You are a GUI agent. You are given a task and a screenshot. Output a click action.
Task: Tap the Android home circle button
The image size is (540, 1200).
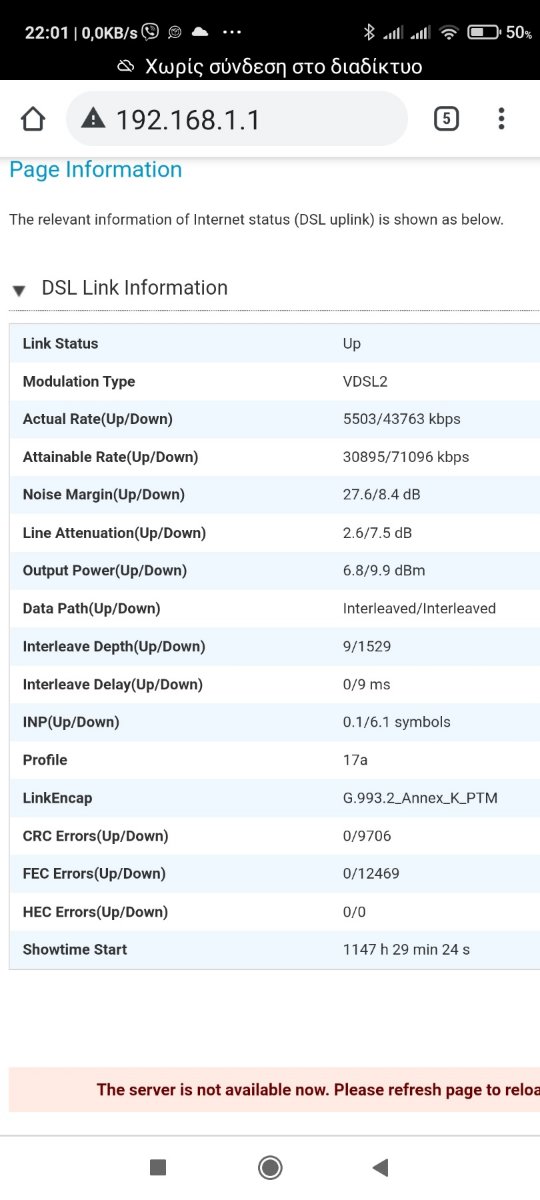269,1166
